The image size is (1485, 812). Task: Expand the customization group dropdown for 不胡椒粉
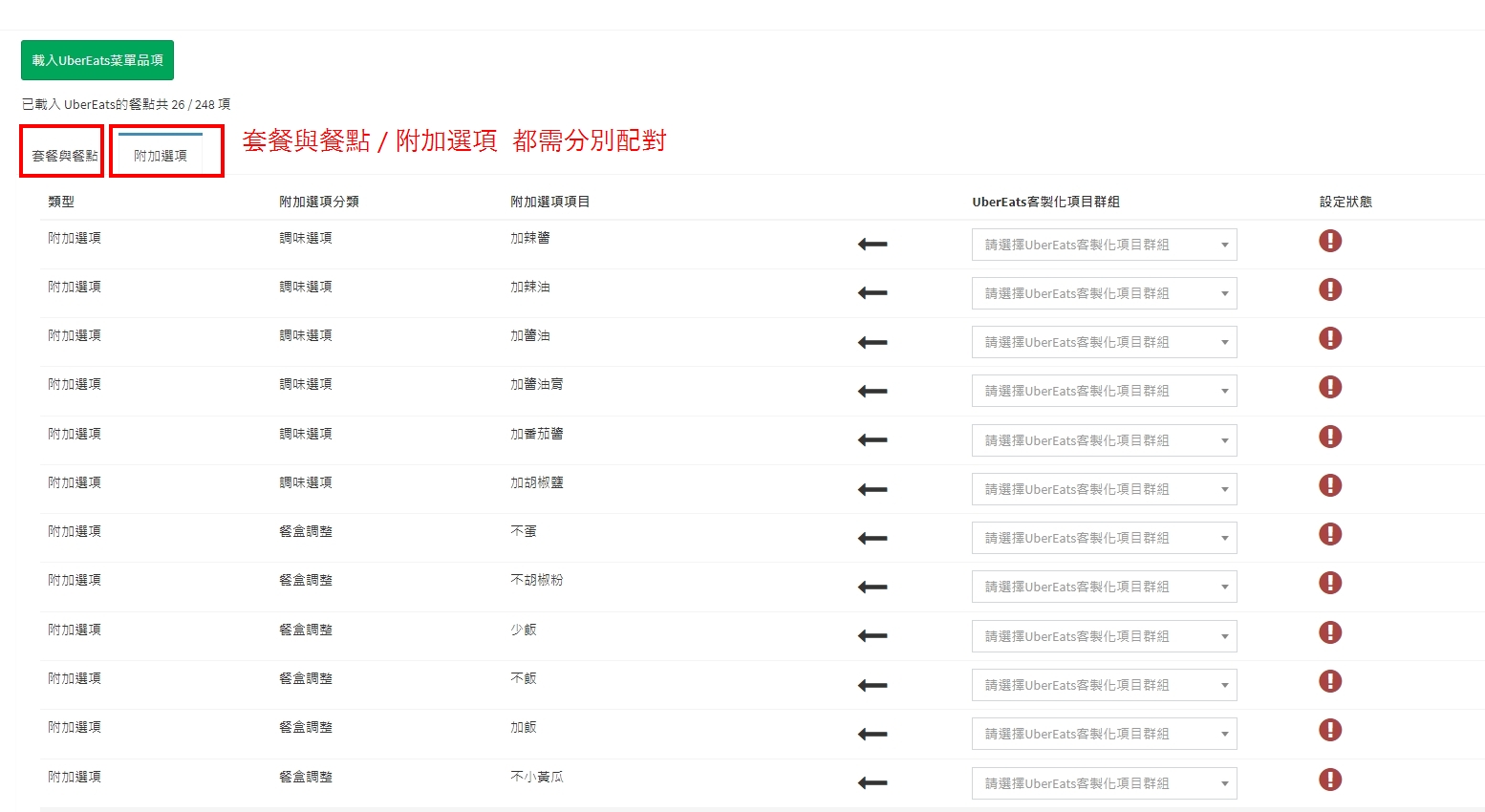[1104, 587]
